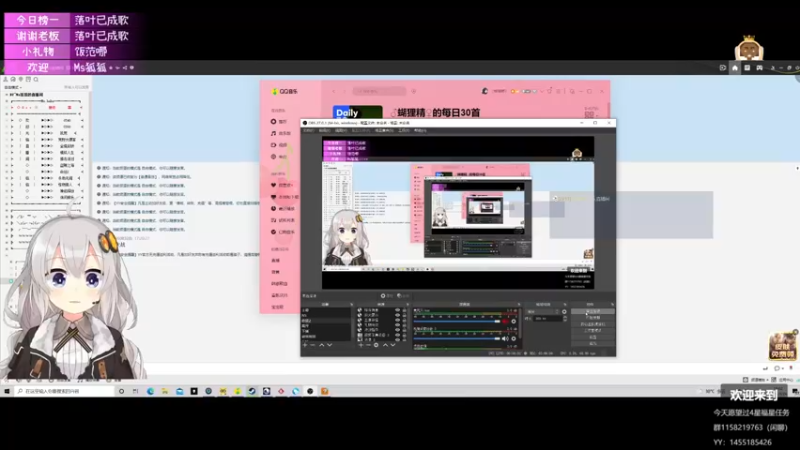Open the mode dropdown at top-left panel
The width and height of the screenshot is (800, 450).
click(13, 87)
